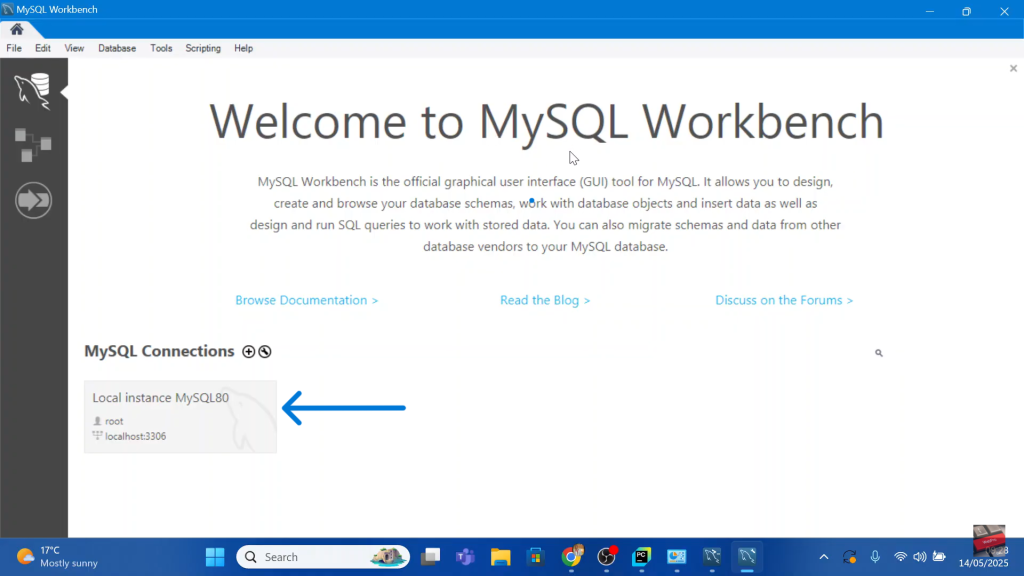Viewport: 1024px width, 576px height.
Task: Open Wi-Fi network settings in tray
Action: [x=901, y=557]
